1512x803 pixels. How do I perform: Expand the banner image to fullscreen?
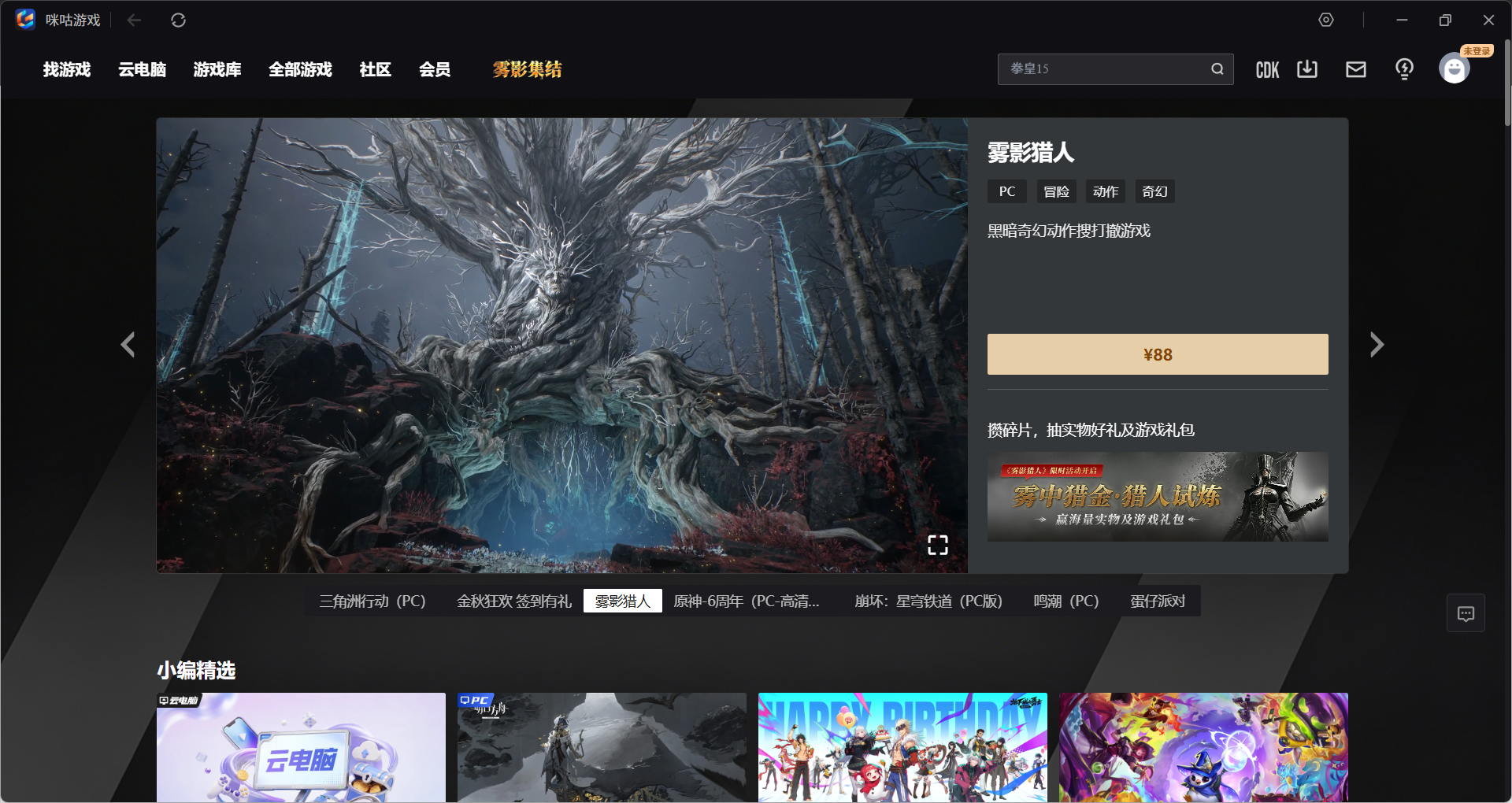938,545
